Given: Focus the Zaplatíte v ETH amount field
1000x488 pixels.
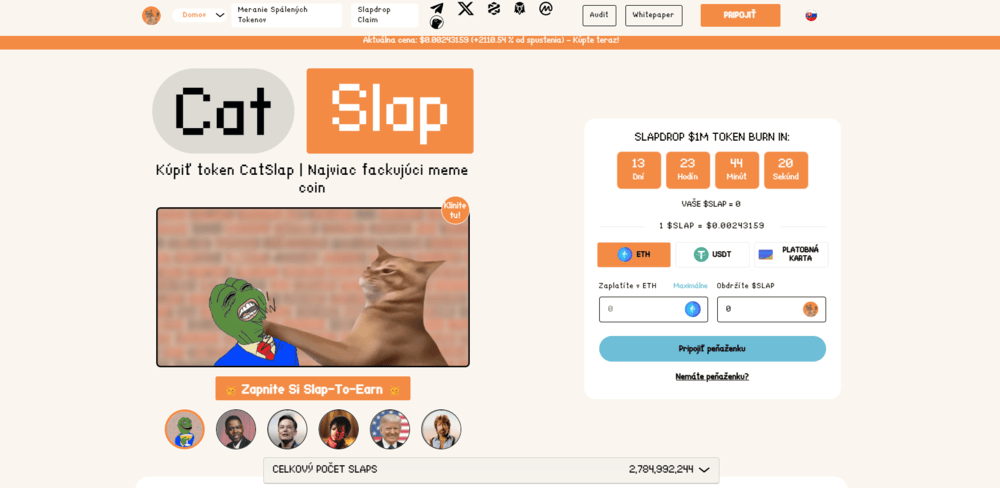Looking at the screenshot, I should click(654, 309).
